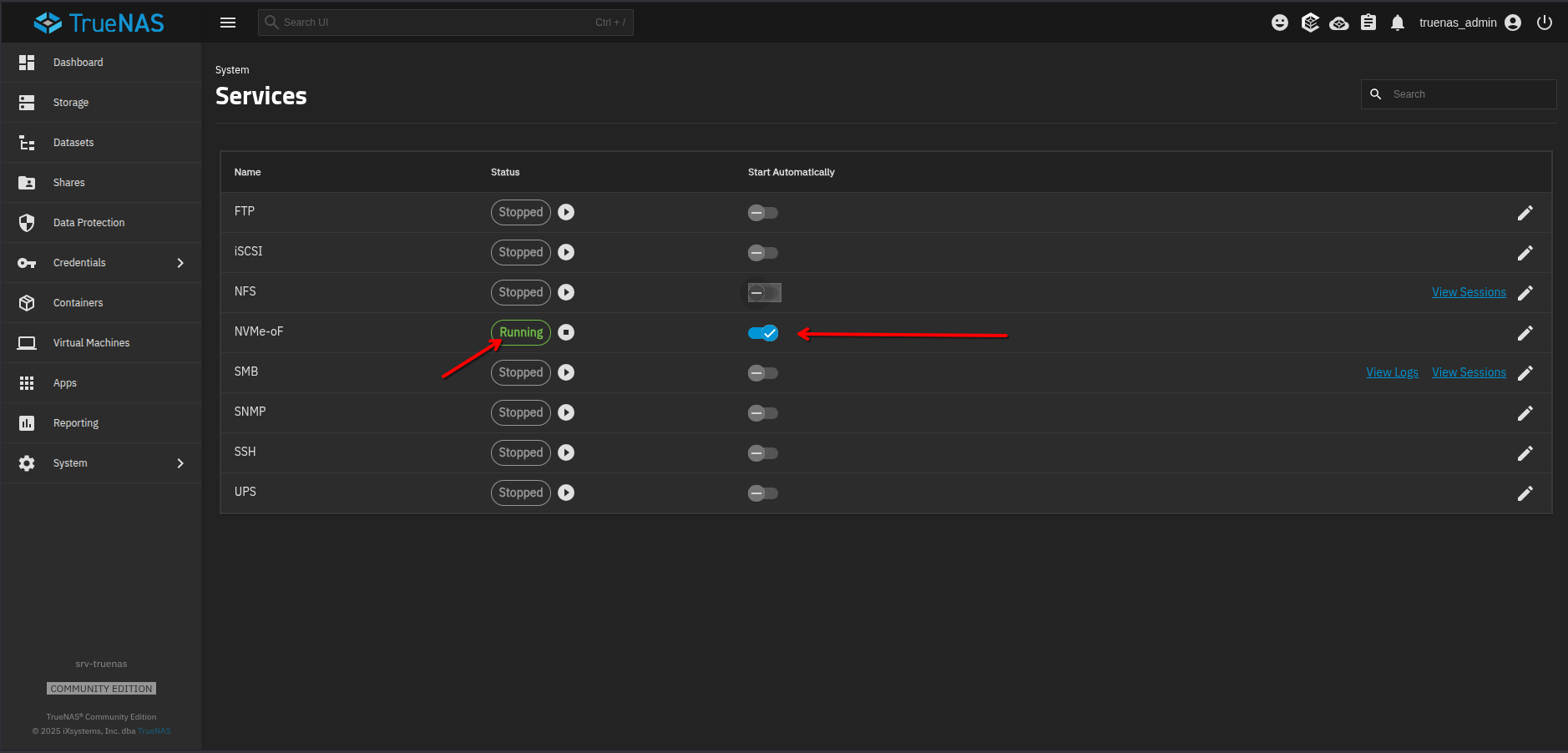Viewport: 1568px width, 753px height.
Task: Open Reporting in sidebar
Action: pyautogui.click(x=101, y=423)
